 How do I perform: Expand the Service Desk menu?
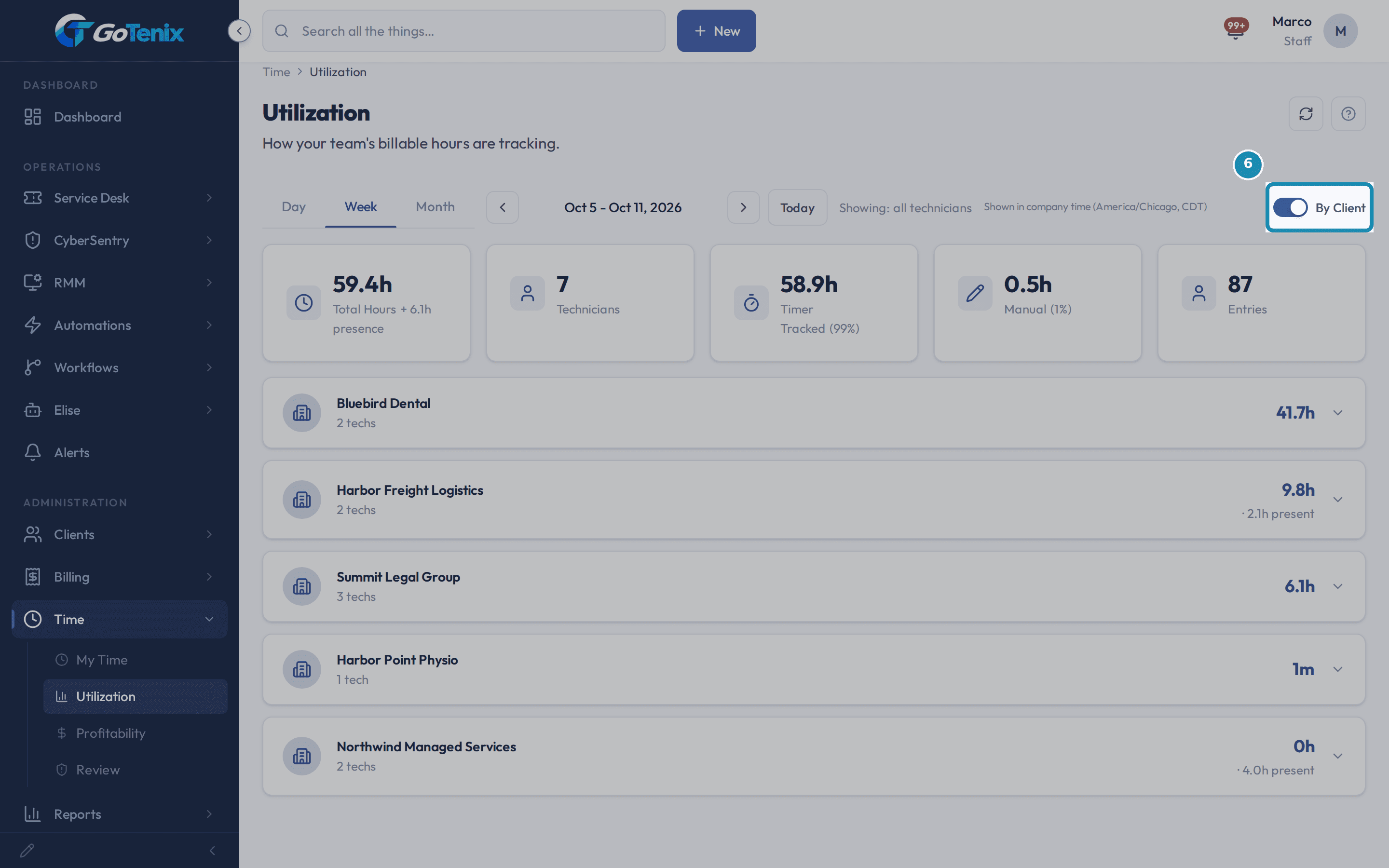[x=120, y=198]
